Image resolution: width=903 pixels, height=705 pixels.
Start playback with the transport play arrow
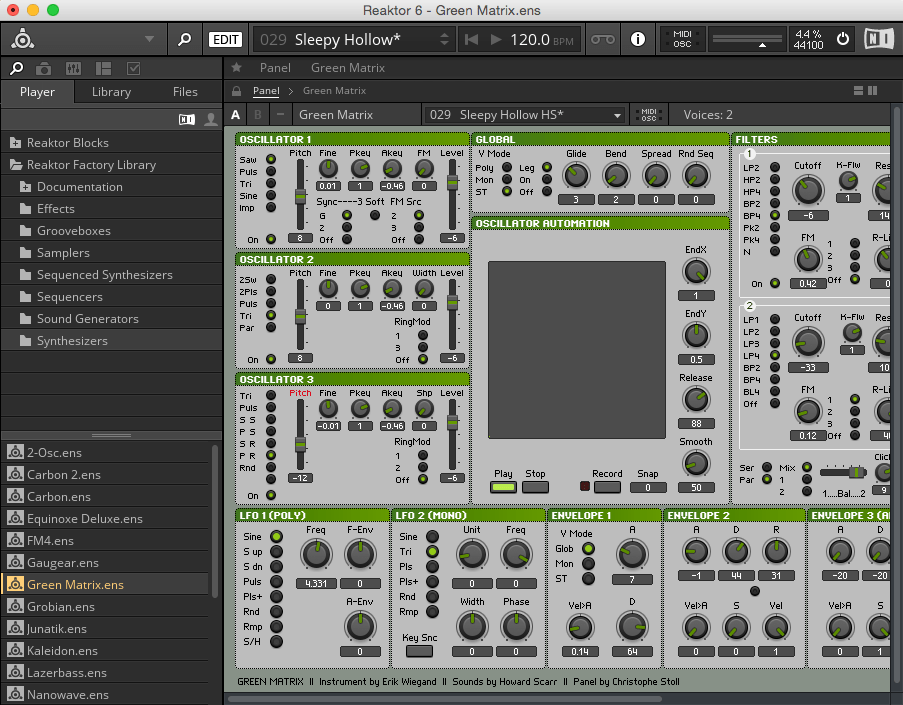(495, 39)
